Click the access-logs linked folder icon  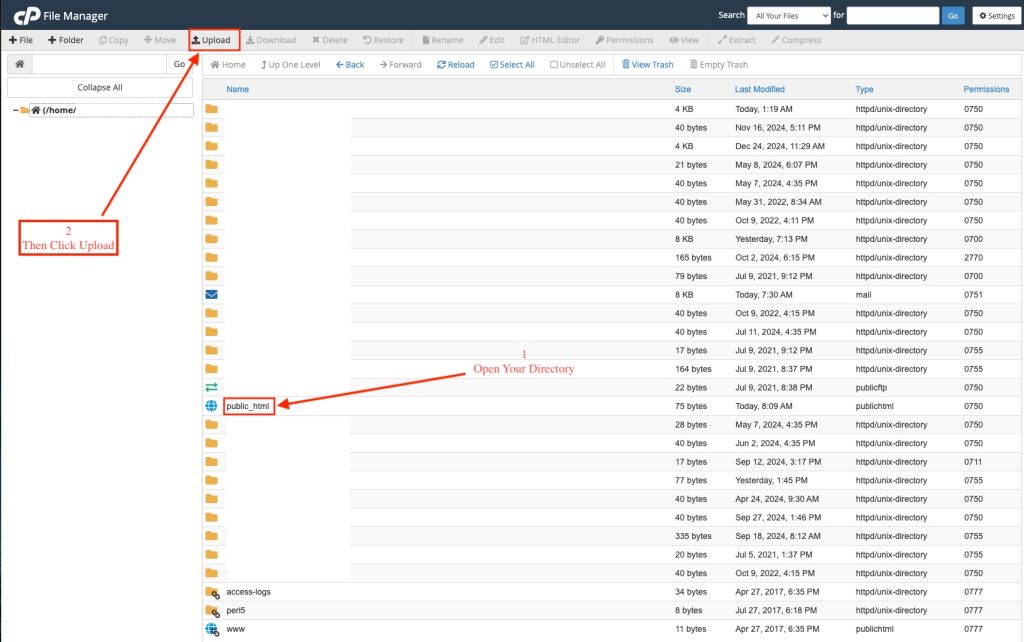[212, 593]
